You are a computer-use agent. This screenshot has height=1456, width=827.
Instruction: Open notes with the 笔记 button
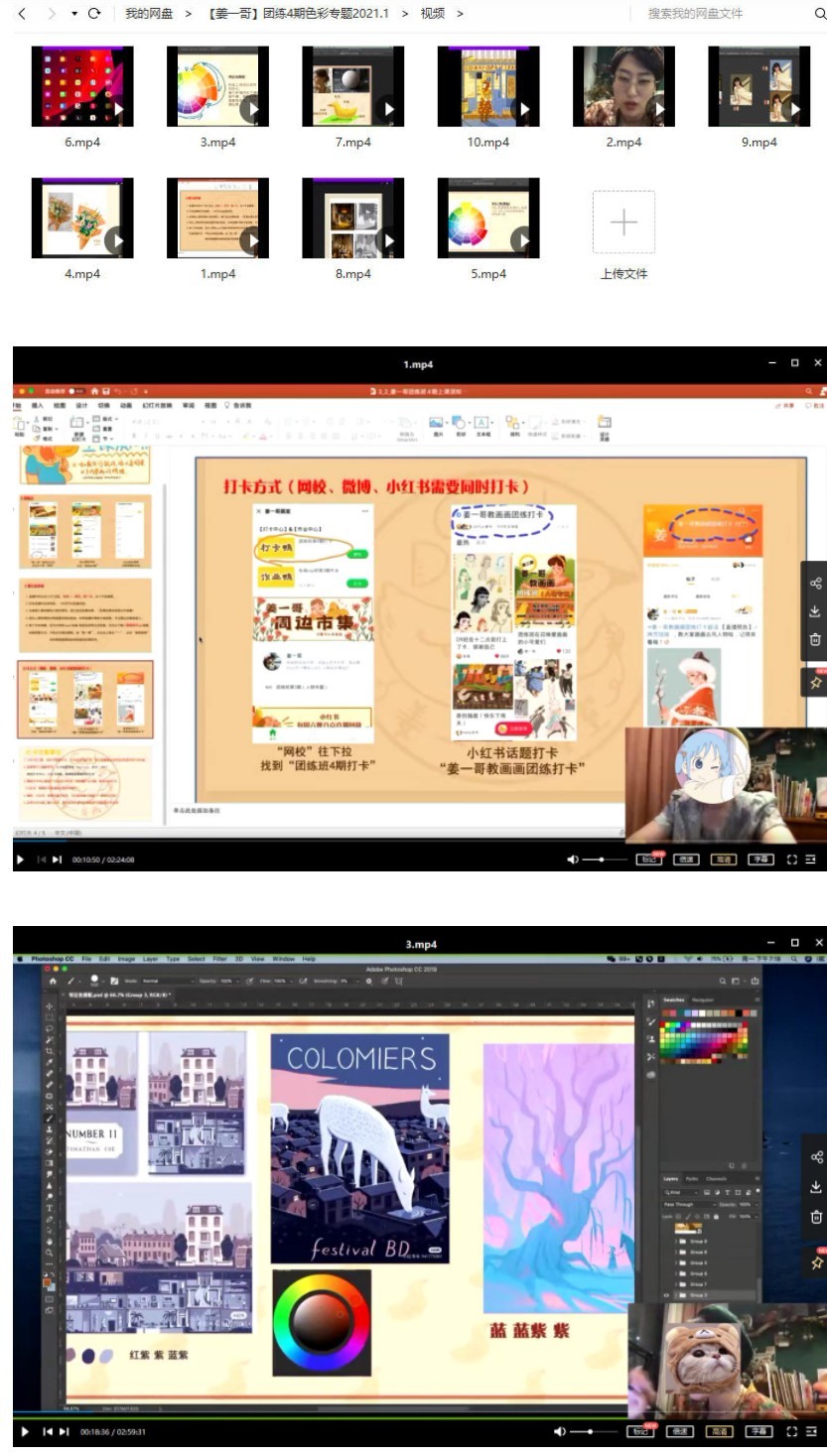[648, 859]
